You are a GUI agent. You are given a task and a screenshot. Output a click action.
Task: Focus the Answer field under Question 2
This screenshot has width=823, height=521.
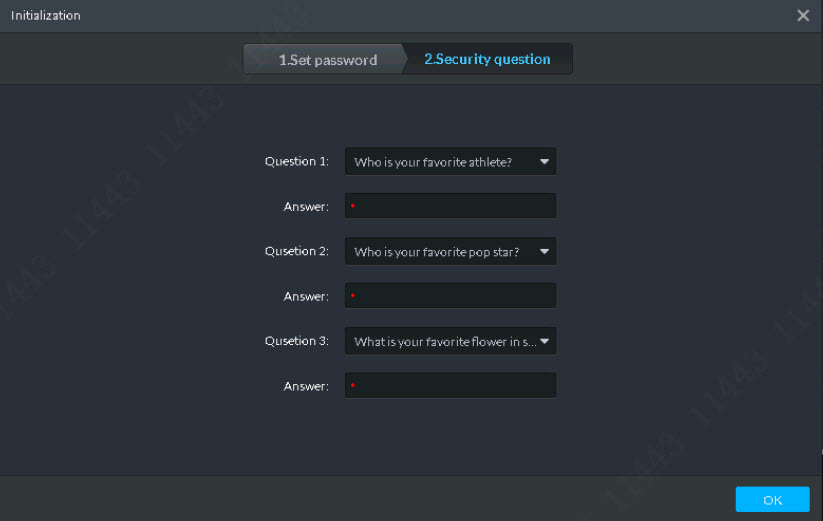click(x=450, y=296)
